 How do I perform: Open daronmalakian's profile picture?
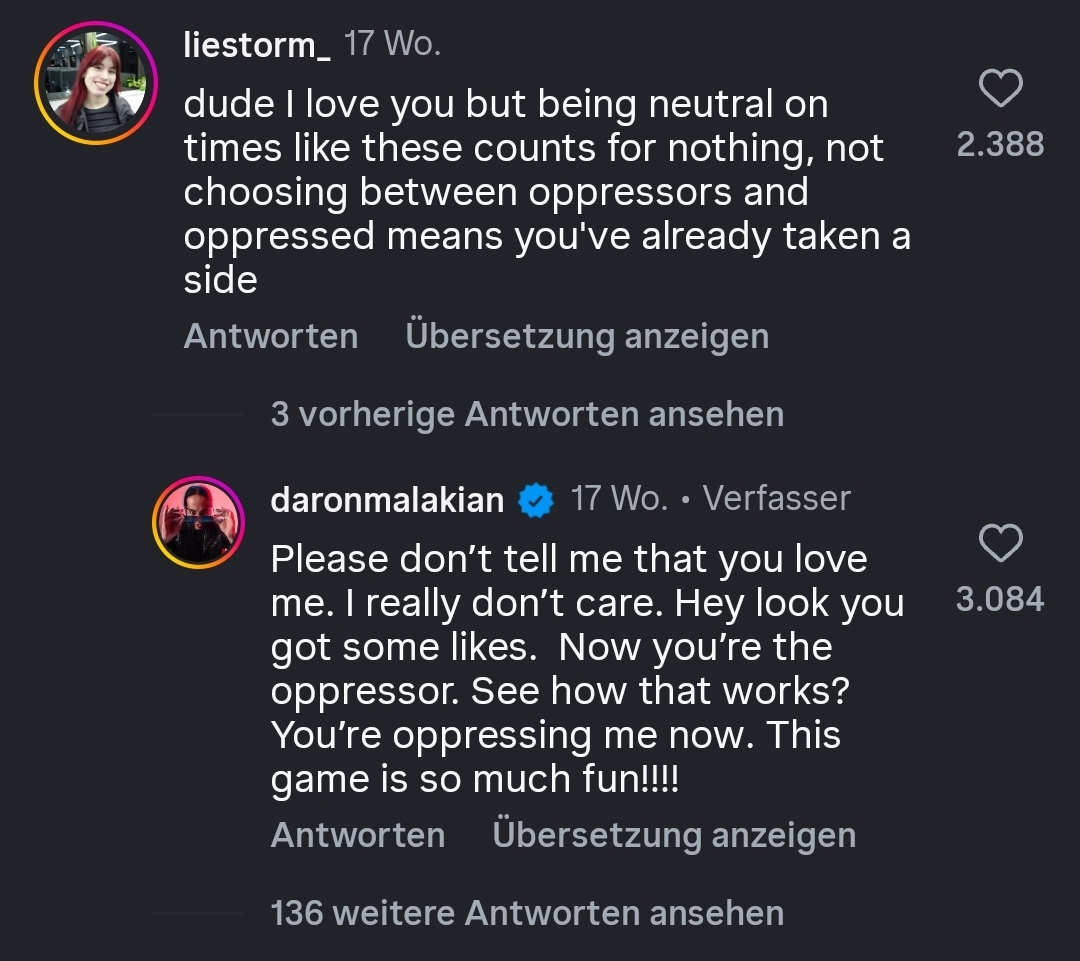click(198, 523)
